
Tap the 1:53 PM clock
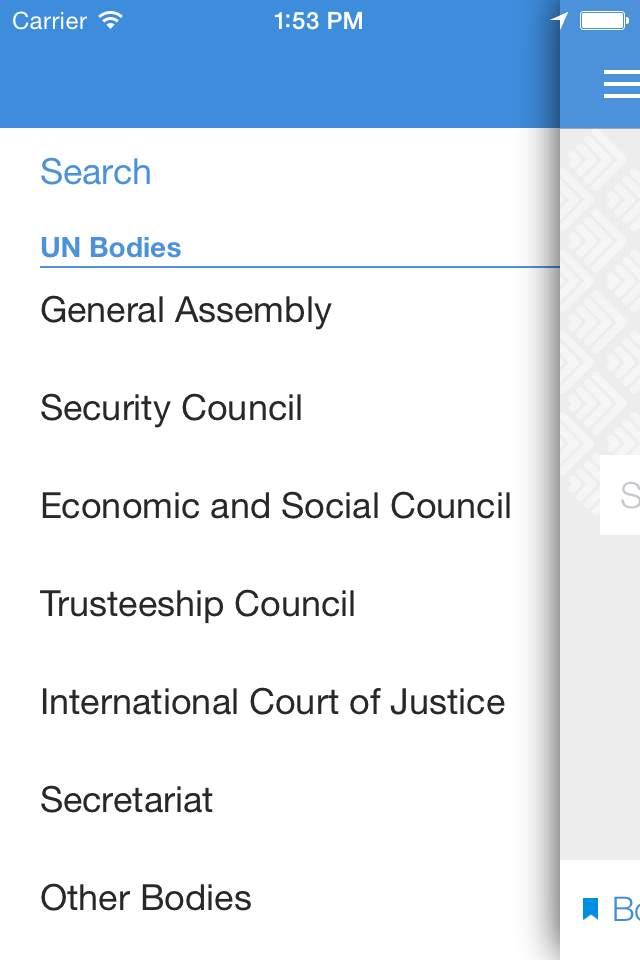318,20
